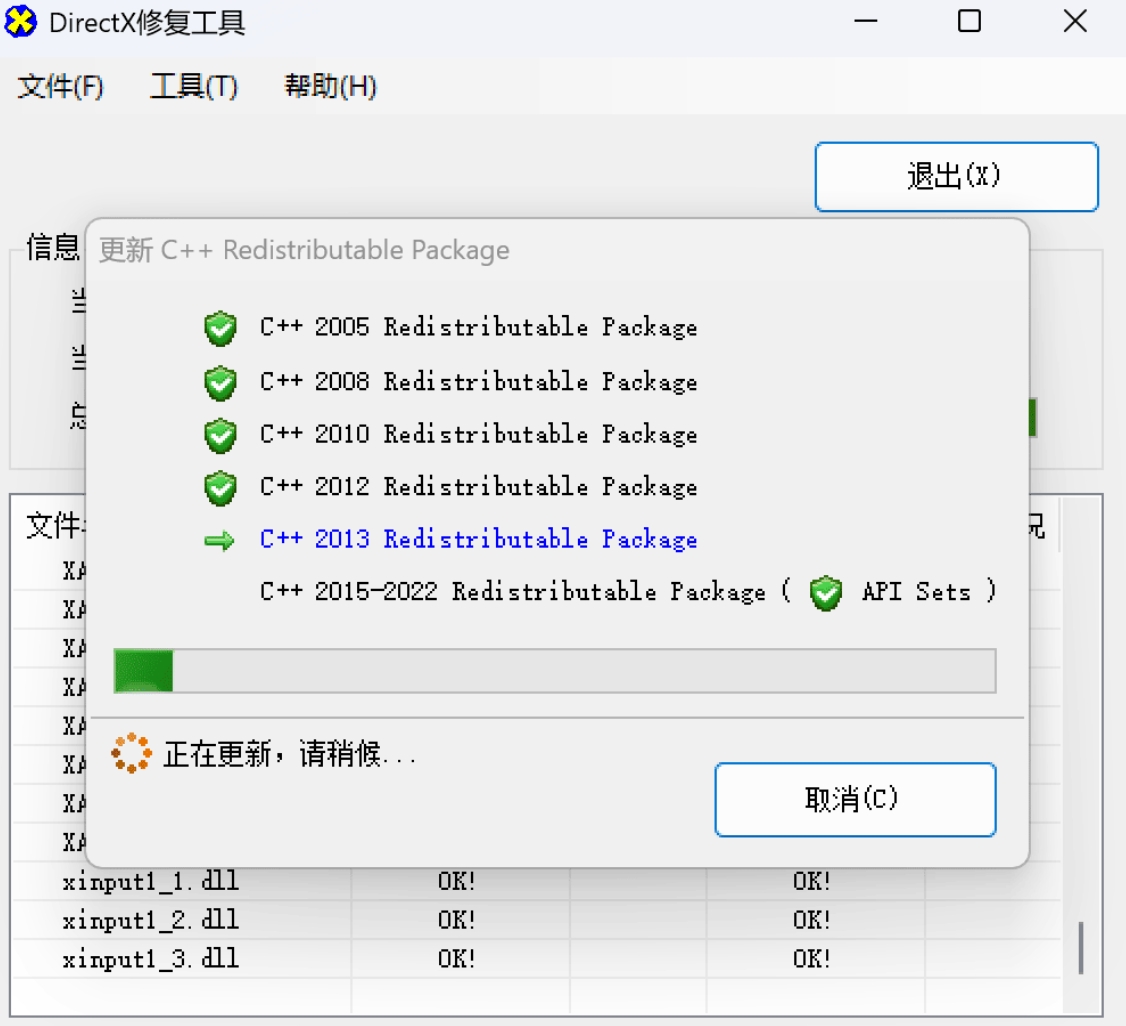Image resolution: width=1126 pixels, height=1026 pixels.
Task: Cancel the update with 取消(C) button
Action: (855, 799)
